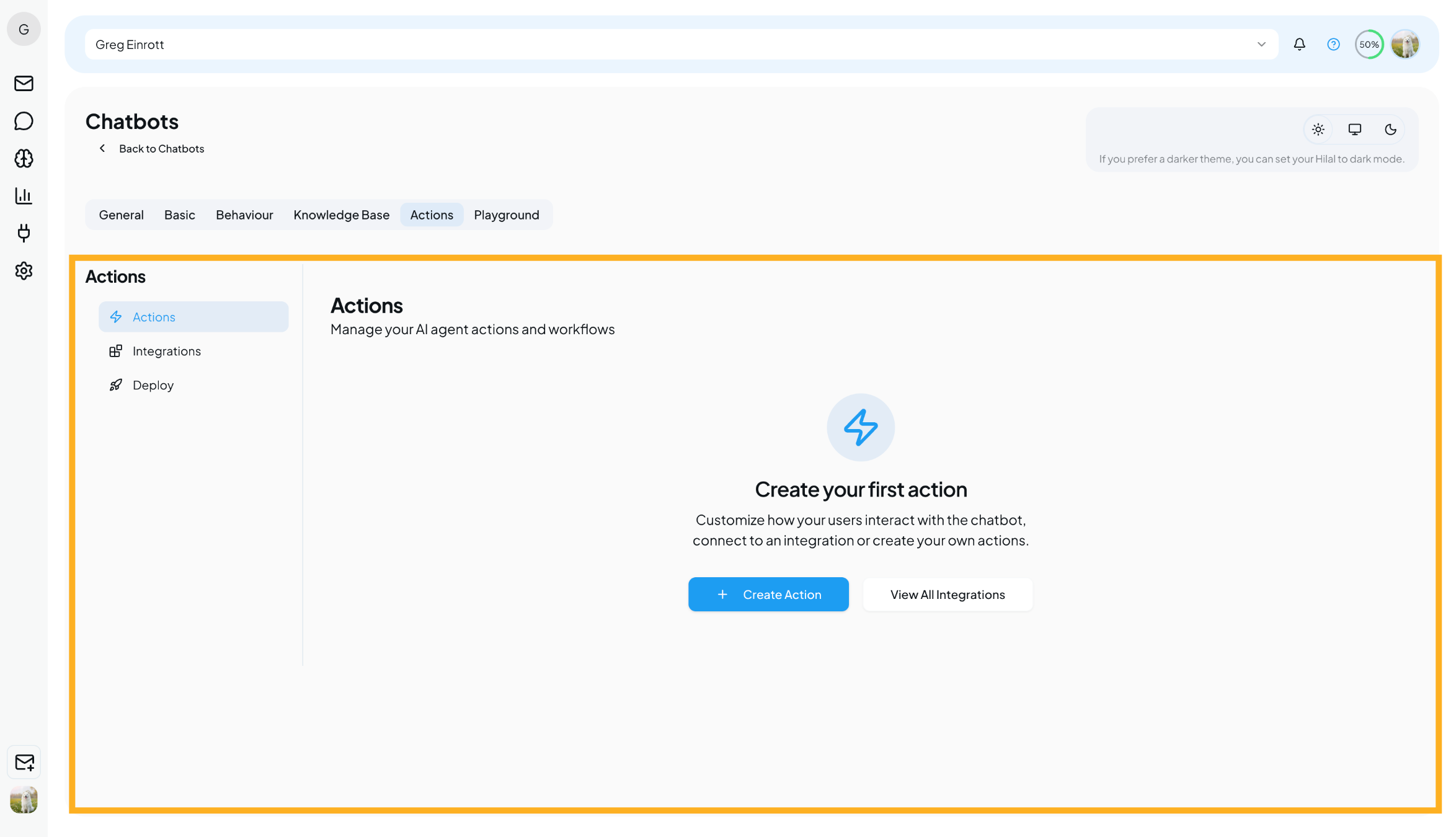The image size is (1456, 837).
Task: Switch to system theme with monitor toggle
Action: pos(1354,129)
